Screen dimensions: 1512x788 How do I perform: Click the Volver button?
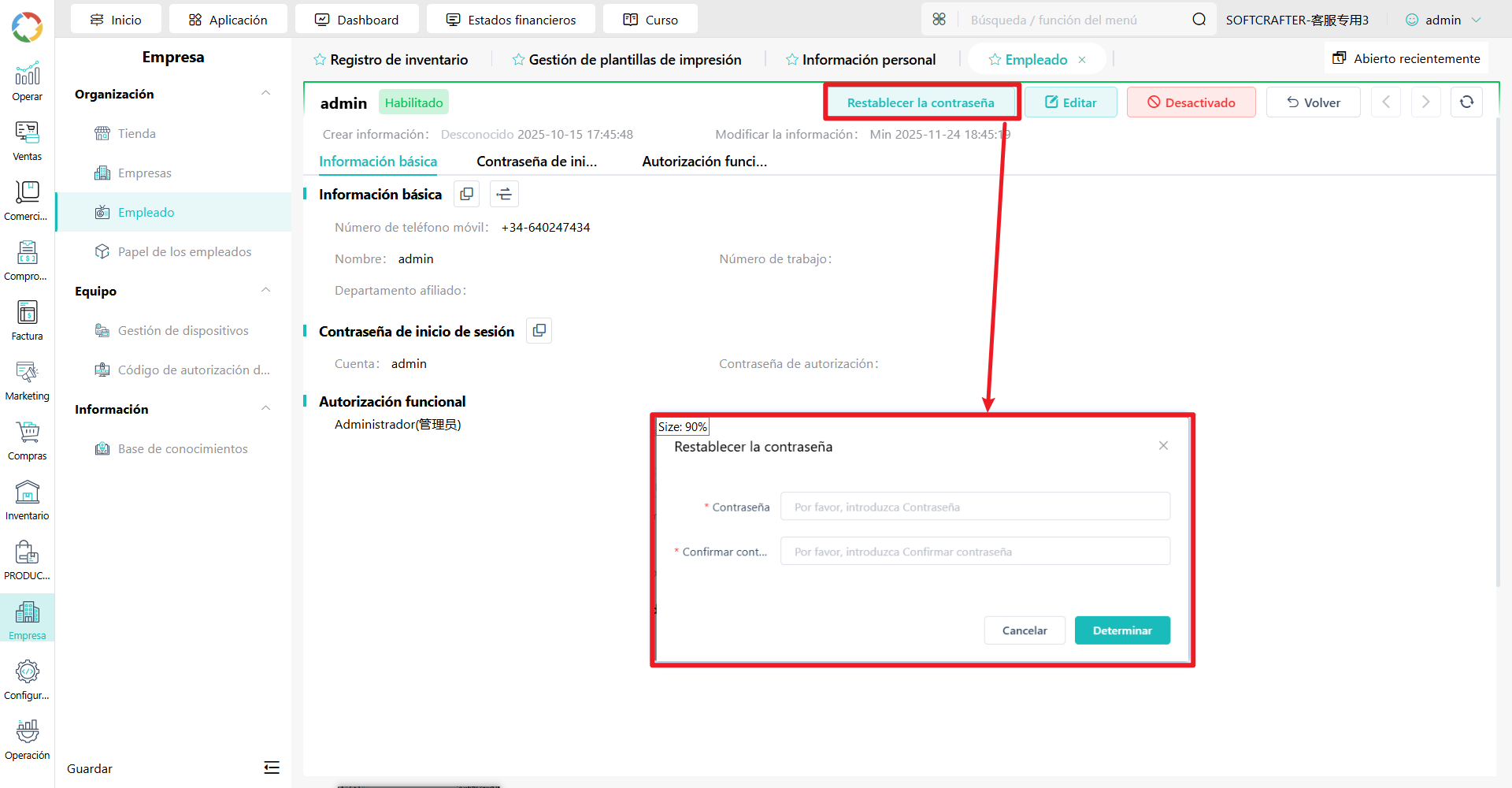pos(1314,102)
